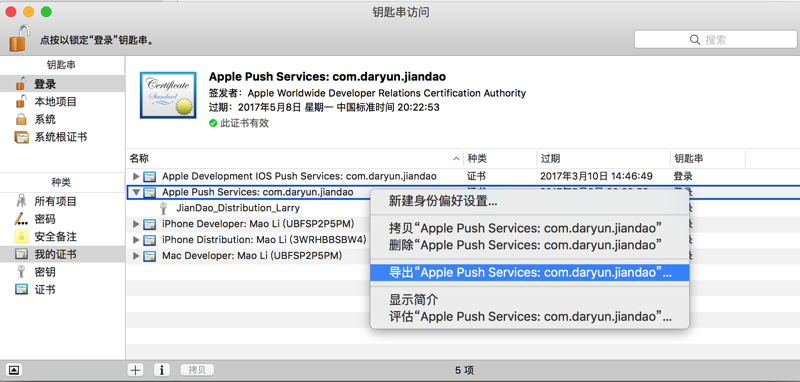The height and width of the screenshot is (382, 800).
Task: Click the padlock icon beside 本地项目
Action: pyautogui.click(x=21, y=101)
